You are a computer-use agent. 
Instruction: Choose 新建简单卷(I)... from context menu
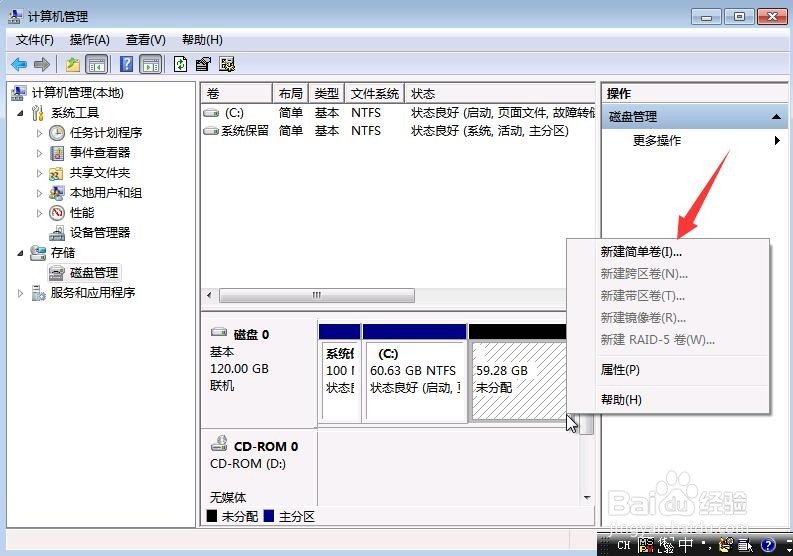[668, 251]
